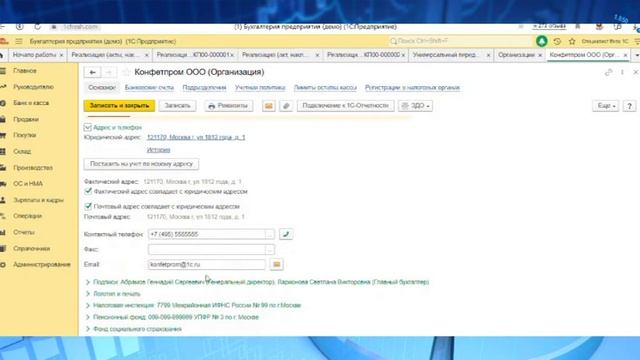Open Главное section in sidebar

point(24,71)
